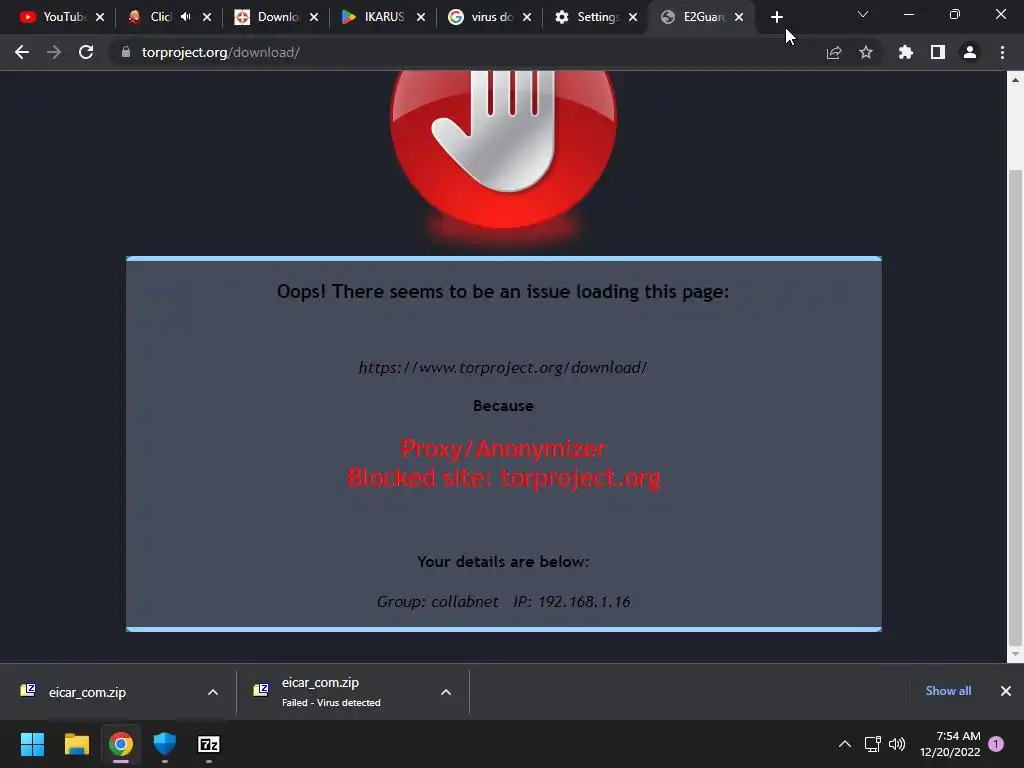Screen dimensions: 1024x768
Task: Switch to the Click tab playing audio
Action: pyautogui.click(x=160, y=17)
